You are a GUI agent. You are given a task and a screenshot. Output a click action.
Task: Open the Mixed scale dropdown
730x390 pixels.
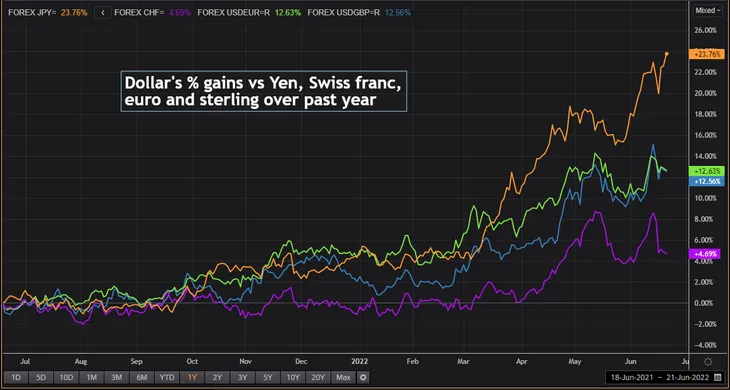pos(707,10)
